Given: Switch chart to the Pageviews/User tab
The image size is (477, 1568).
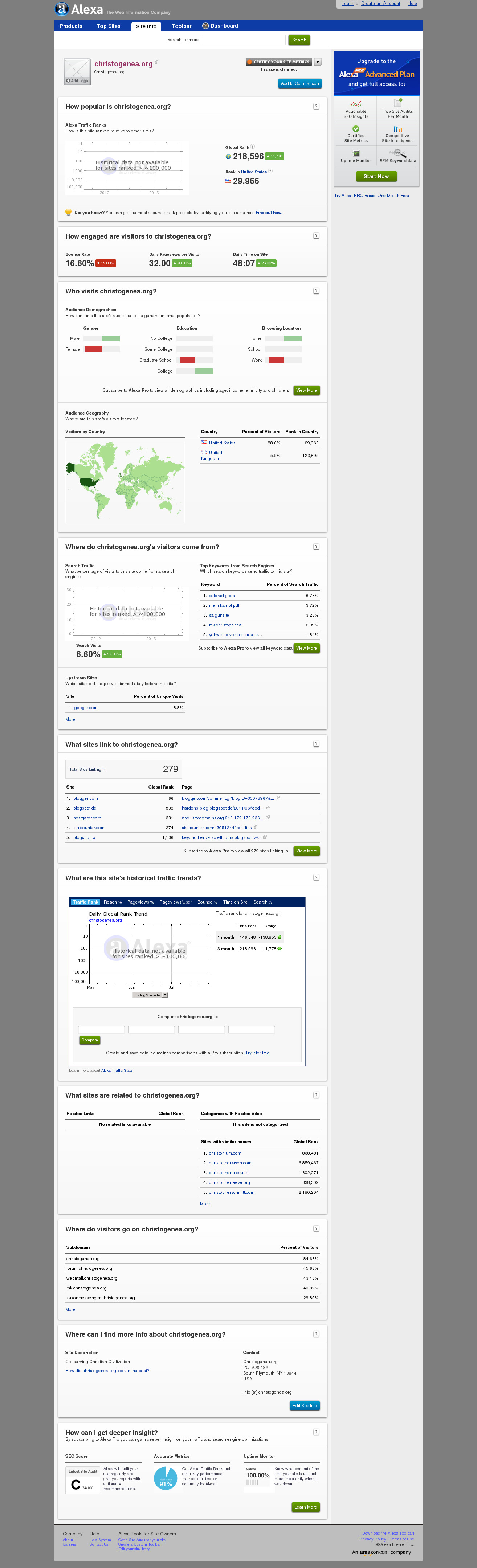Looking at the screenshot, I should (x=175, y=902).
